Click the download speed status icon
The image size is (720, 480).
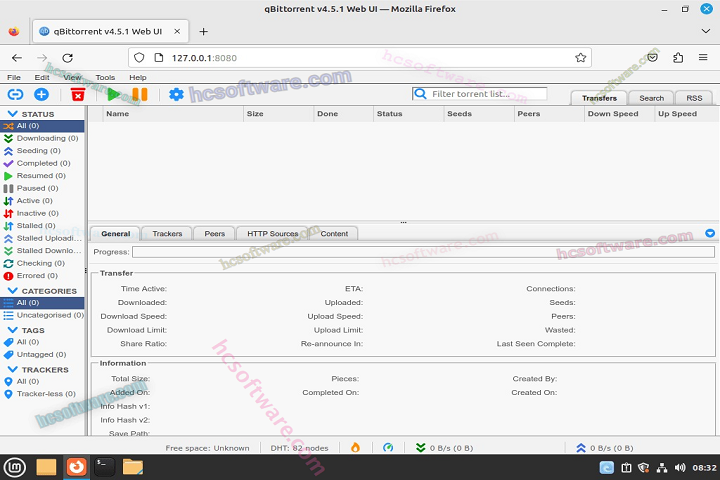pos(421,447)
